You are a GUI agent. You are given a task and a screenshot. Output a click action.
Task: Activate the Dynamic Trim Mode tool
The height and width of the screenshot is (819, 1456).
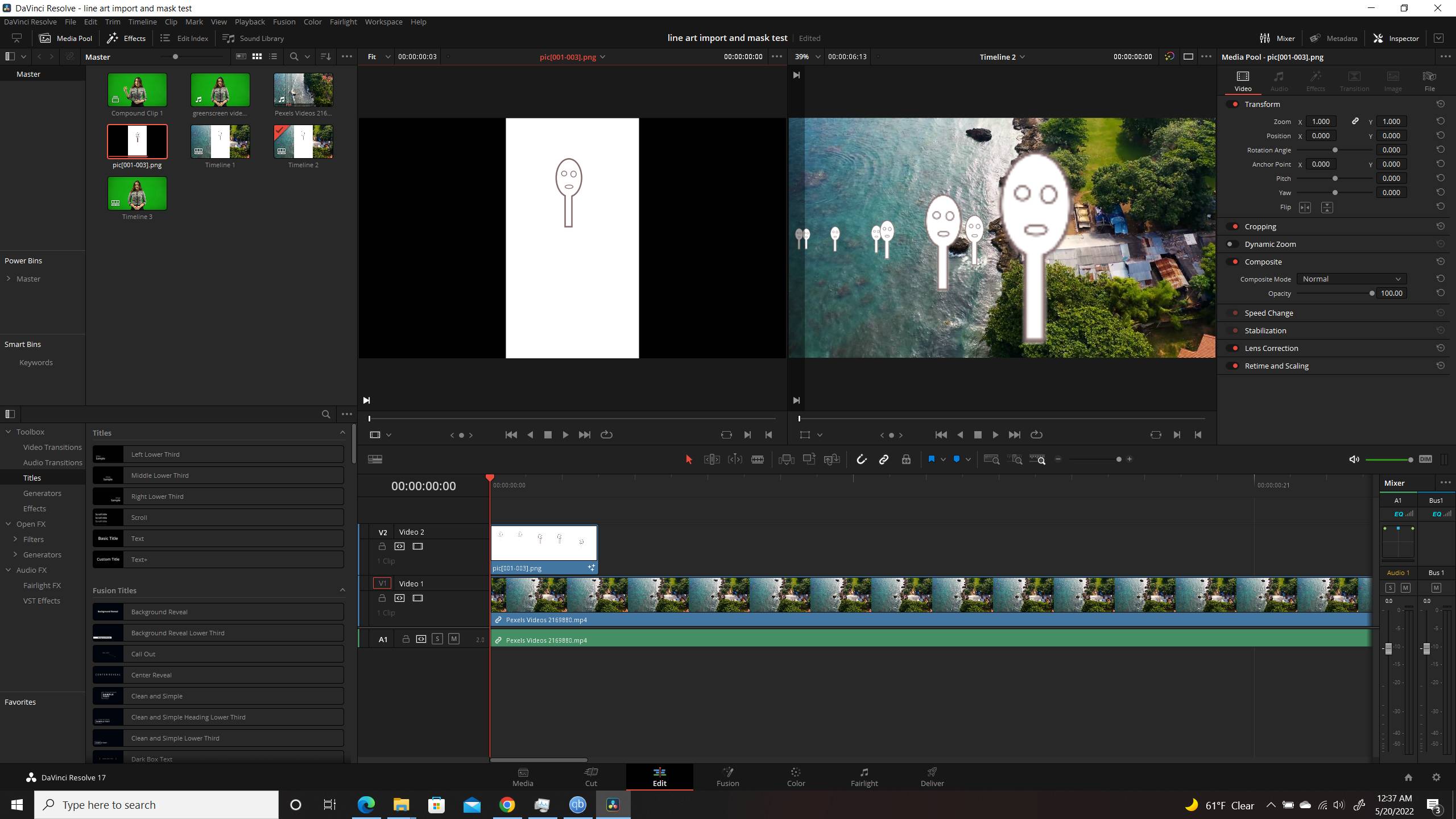(735, 460)
